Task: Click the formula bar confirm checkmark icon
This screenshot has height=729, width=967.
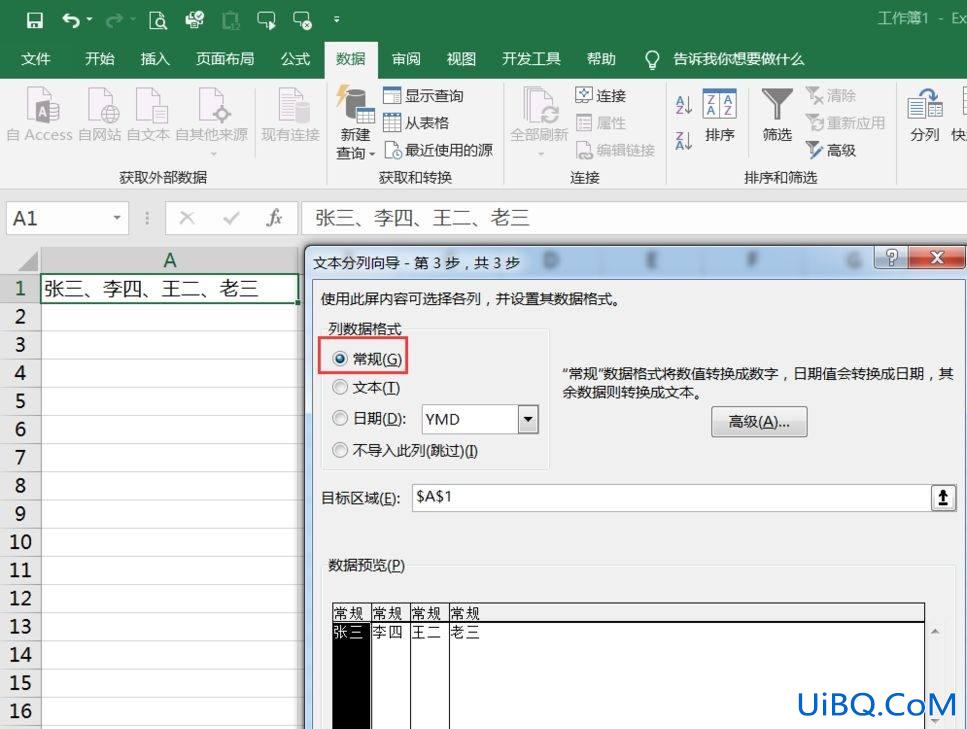Action: 231,218
